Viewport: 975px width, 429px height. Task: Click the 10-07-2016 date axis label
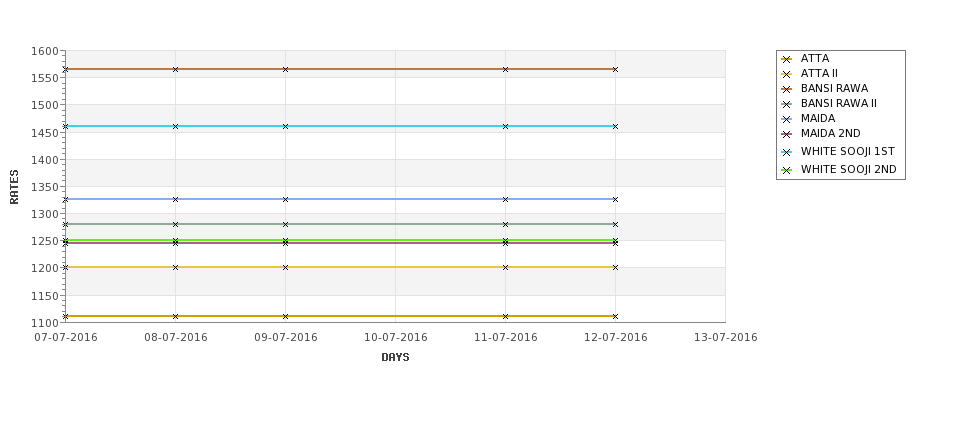pos(395,338)
